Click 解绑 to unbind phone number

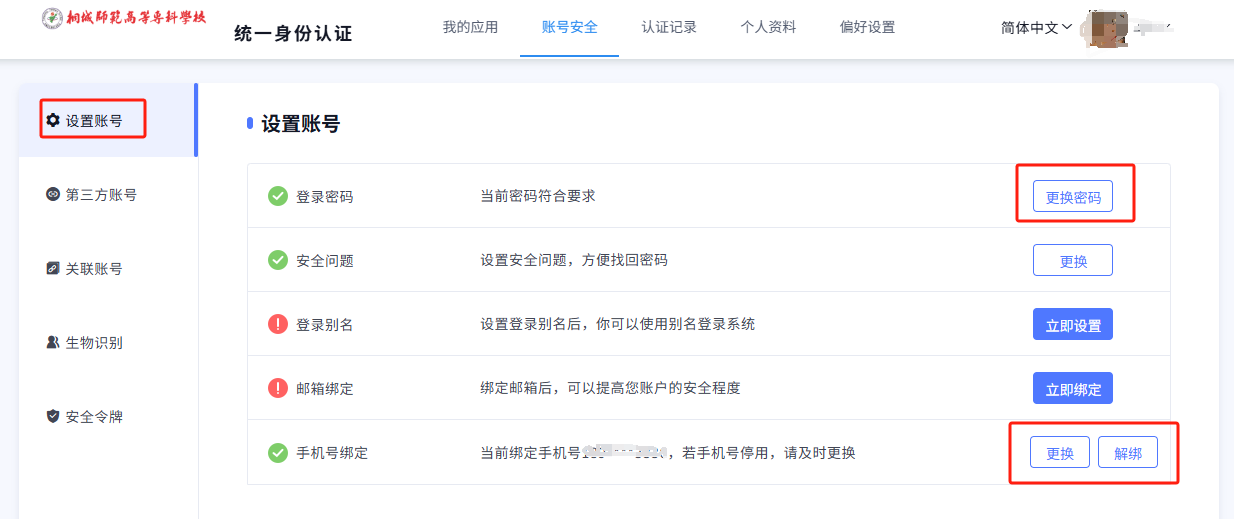point(1127,453)
